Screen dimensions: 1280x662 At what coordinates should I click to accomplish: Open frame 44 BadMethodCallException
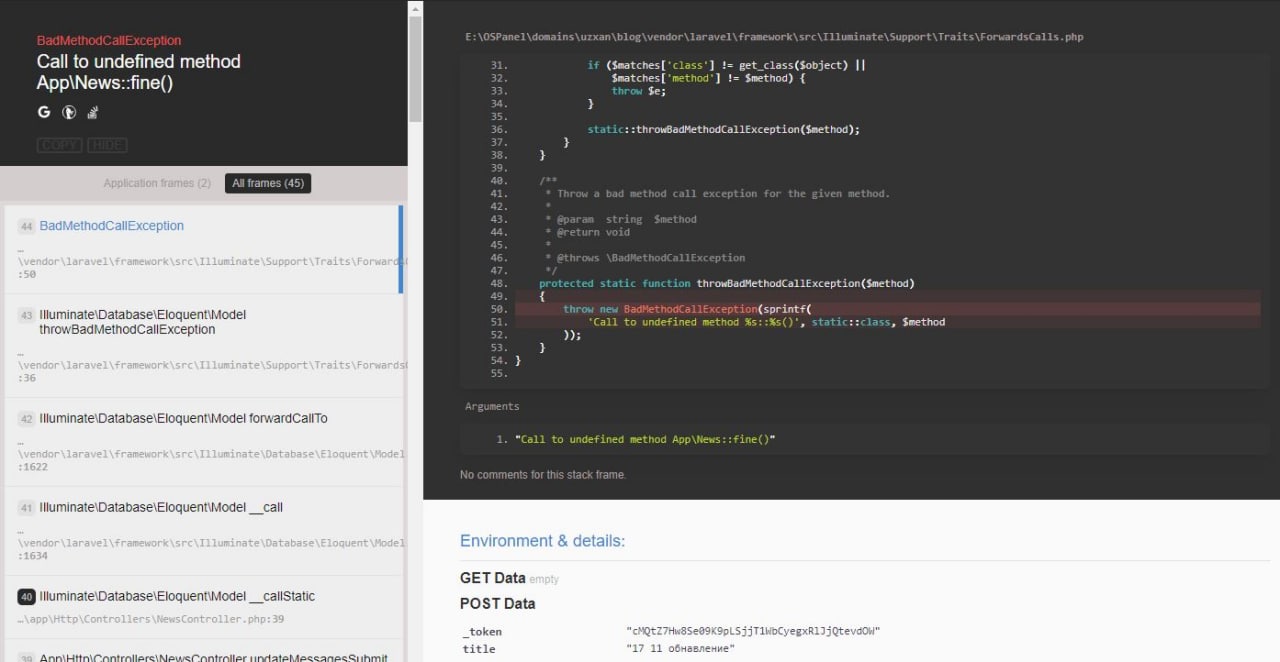(x=111, y=226)
